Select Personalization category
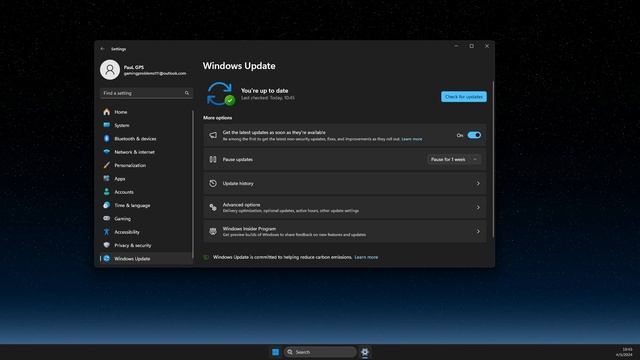This screenshot has width=640, height=360. 146,165
